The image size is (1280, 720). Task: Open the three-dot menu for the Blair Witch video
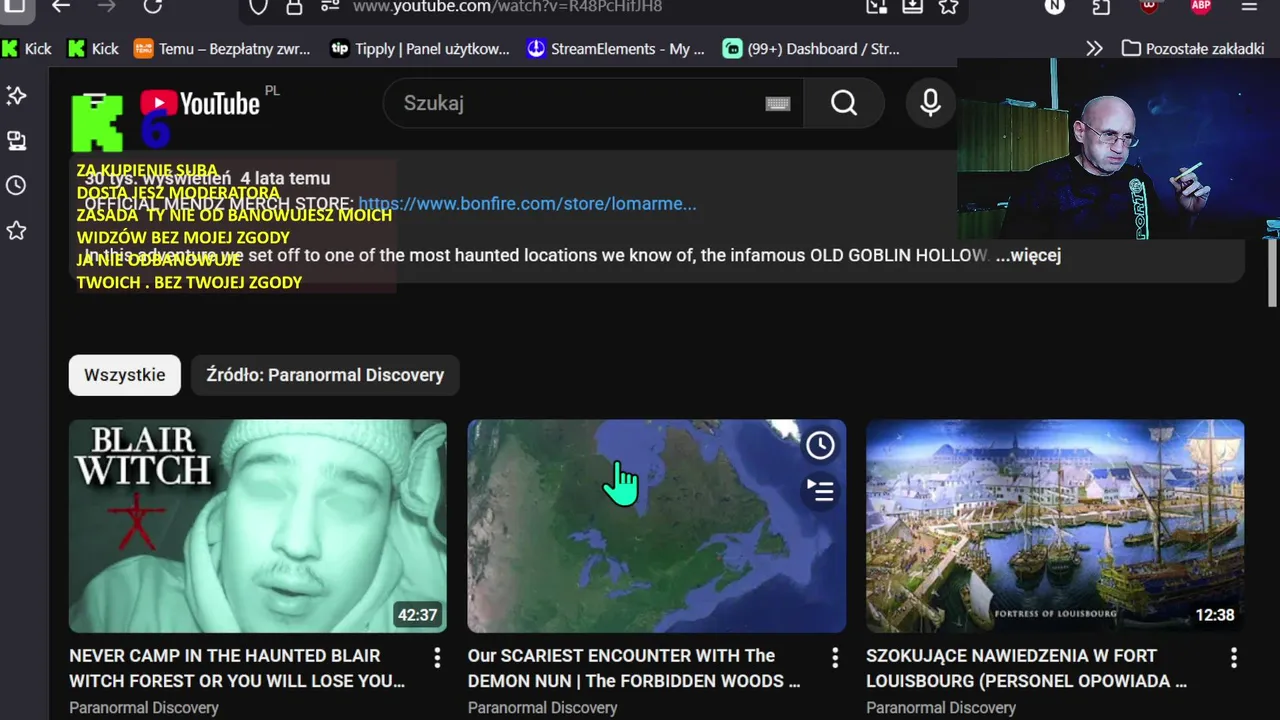coord(437,657)
